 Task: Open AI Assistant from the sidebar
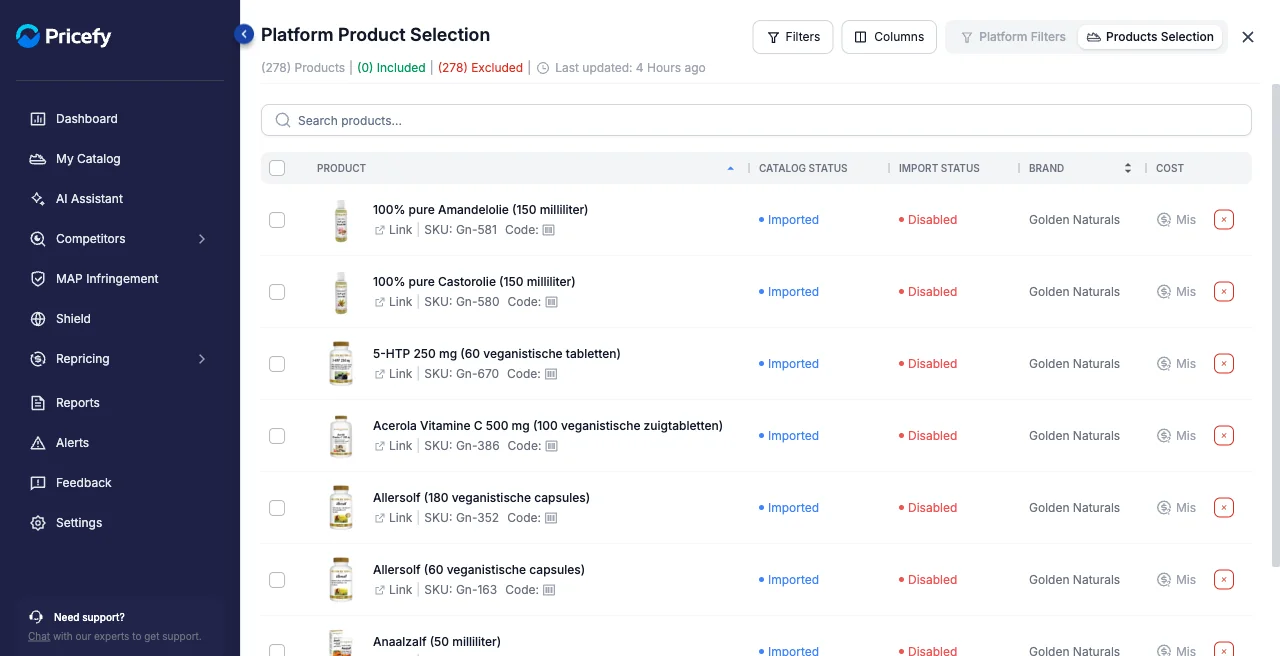89,199
